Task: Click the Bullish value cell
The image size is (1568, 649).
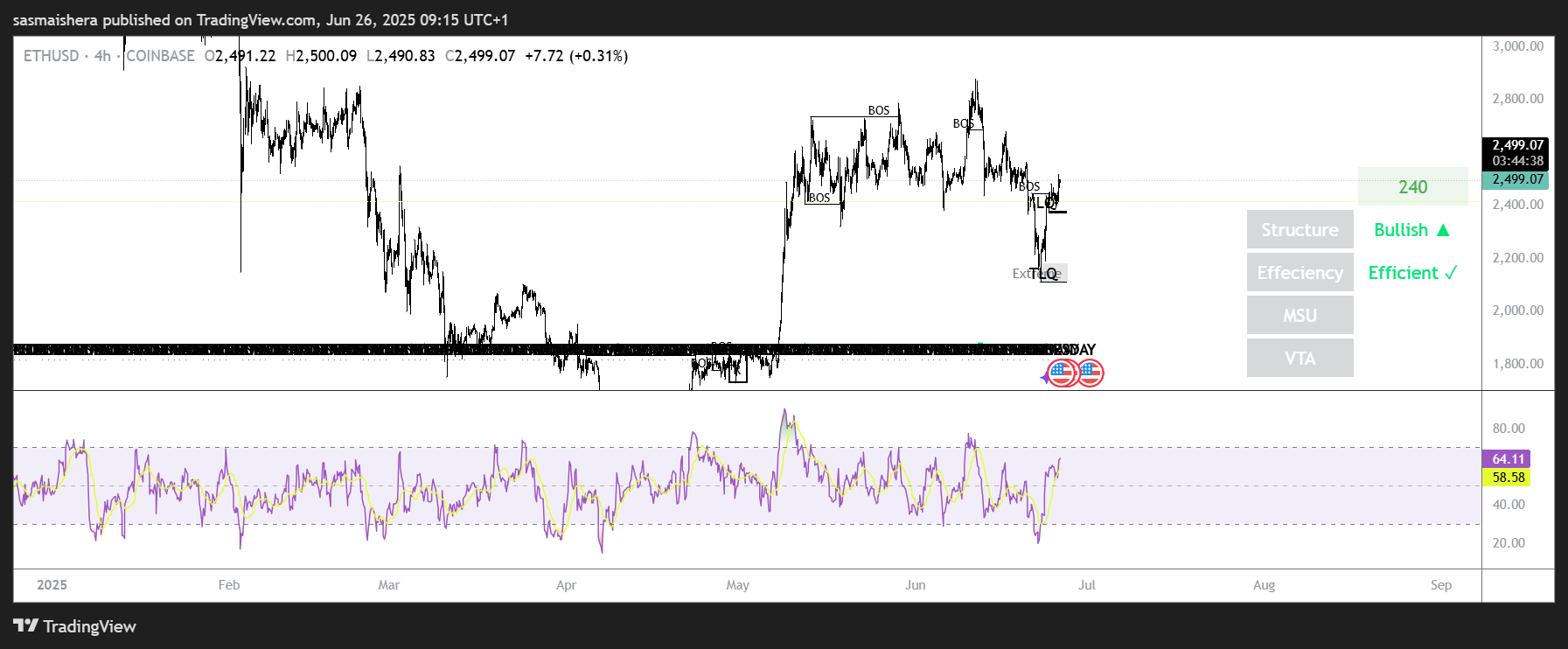Action: (1412, 230)
